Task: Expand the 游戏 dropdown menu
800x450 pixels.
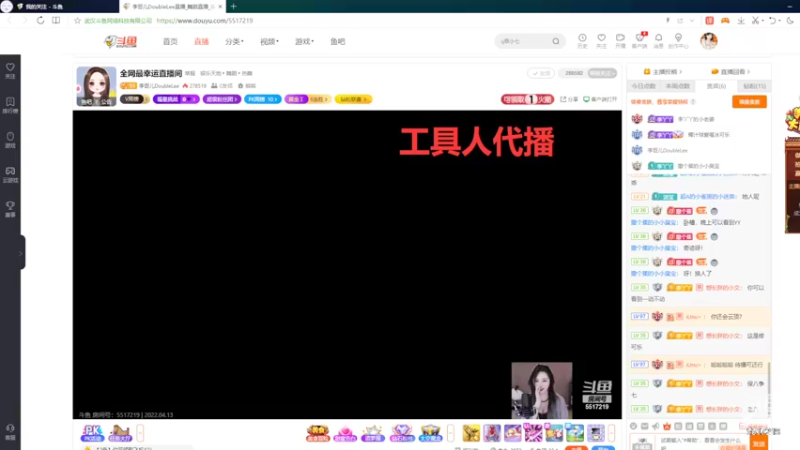Action: [x=304, y=41]
